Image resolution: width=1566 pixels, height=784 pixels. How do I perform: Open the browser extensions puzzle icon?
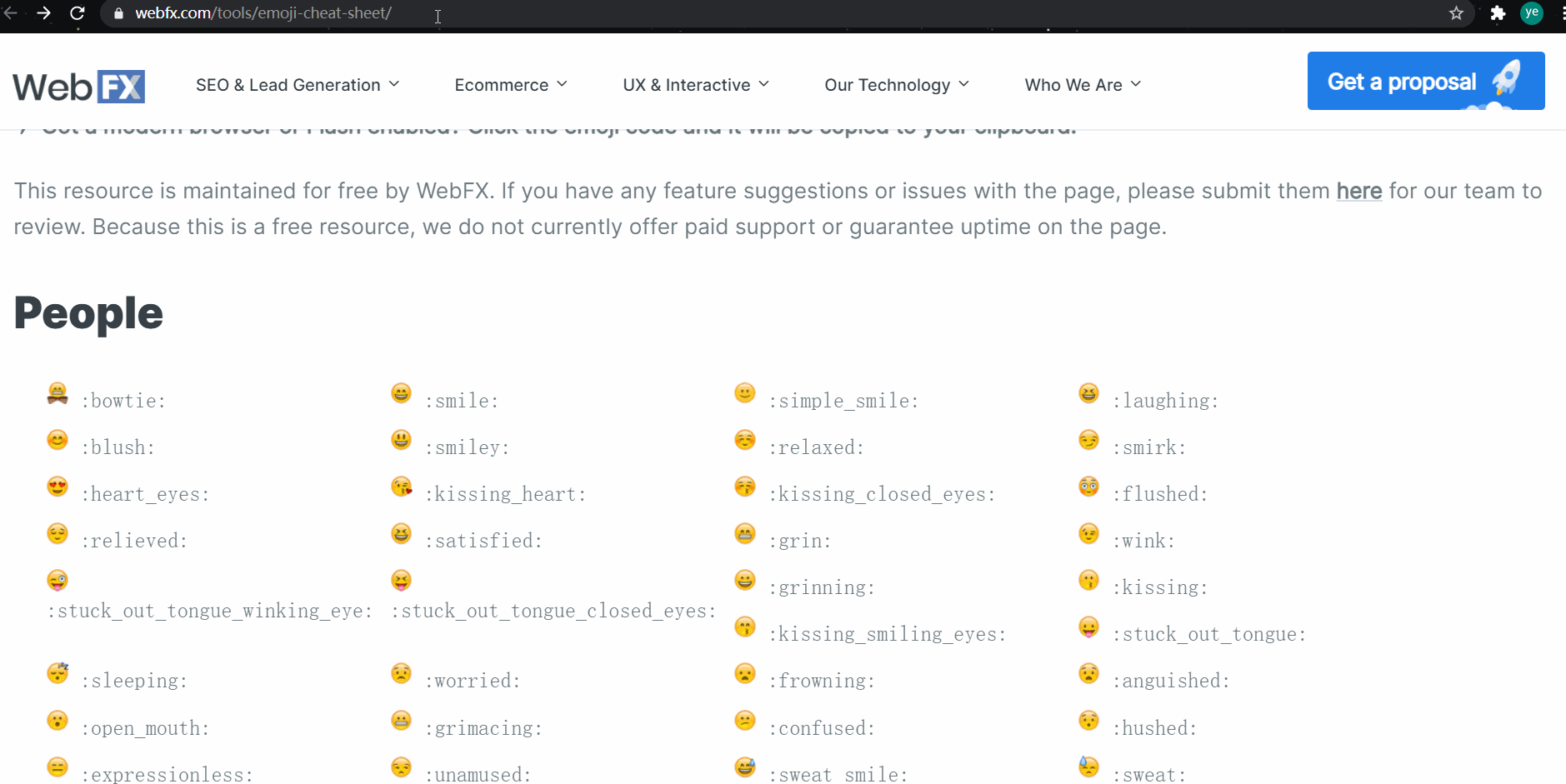(1498, 13)
